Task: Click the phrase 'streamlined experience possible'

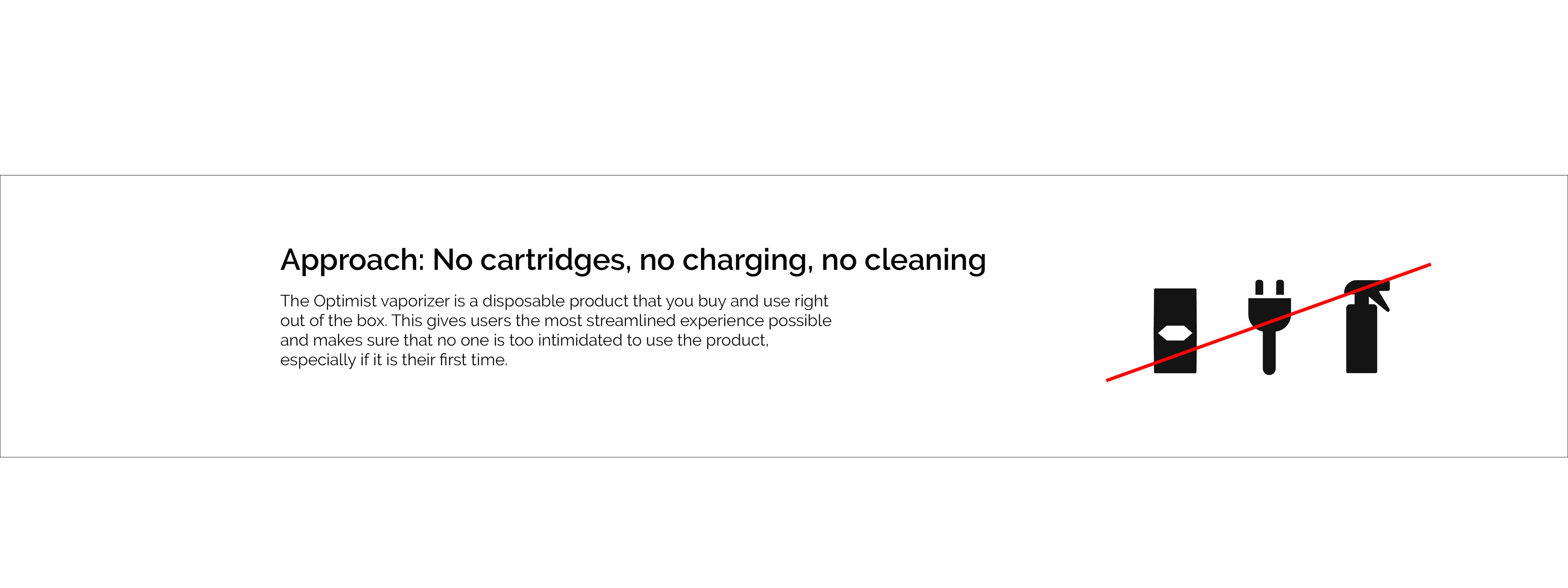Action: click(x=708, y=321)
